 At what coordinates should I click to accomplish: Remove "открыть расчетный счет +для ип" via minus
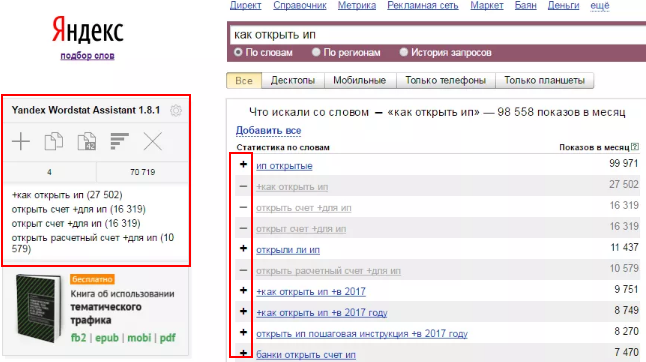pyautogui.click(x=243, y=270)
